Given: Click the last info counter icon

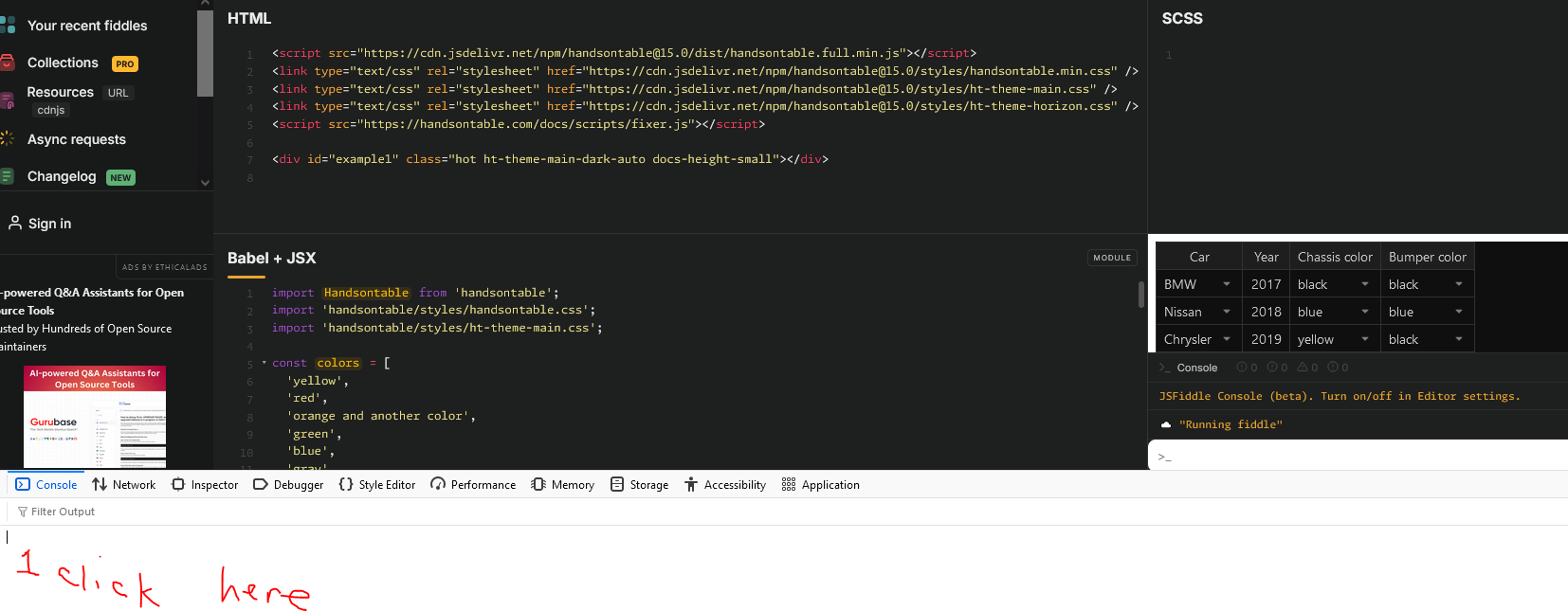Looking at the screenshot, I should coord(1333,368).
